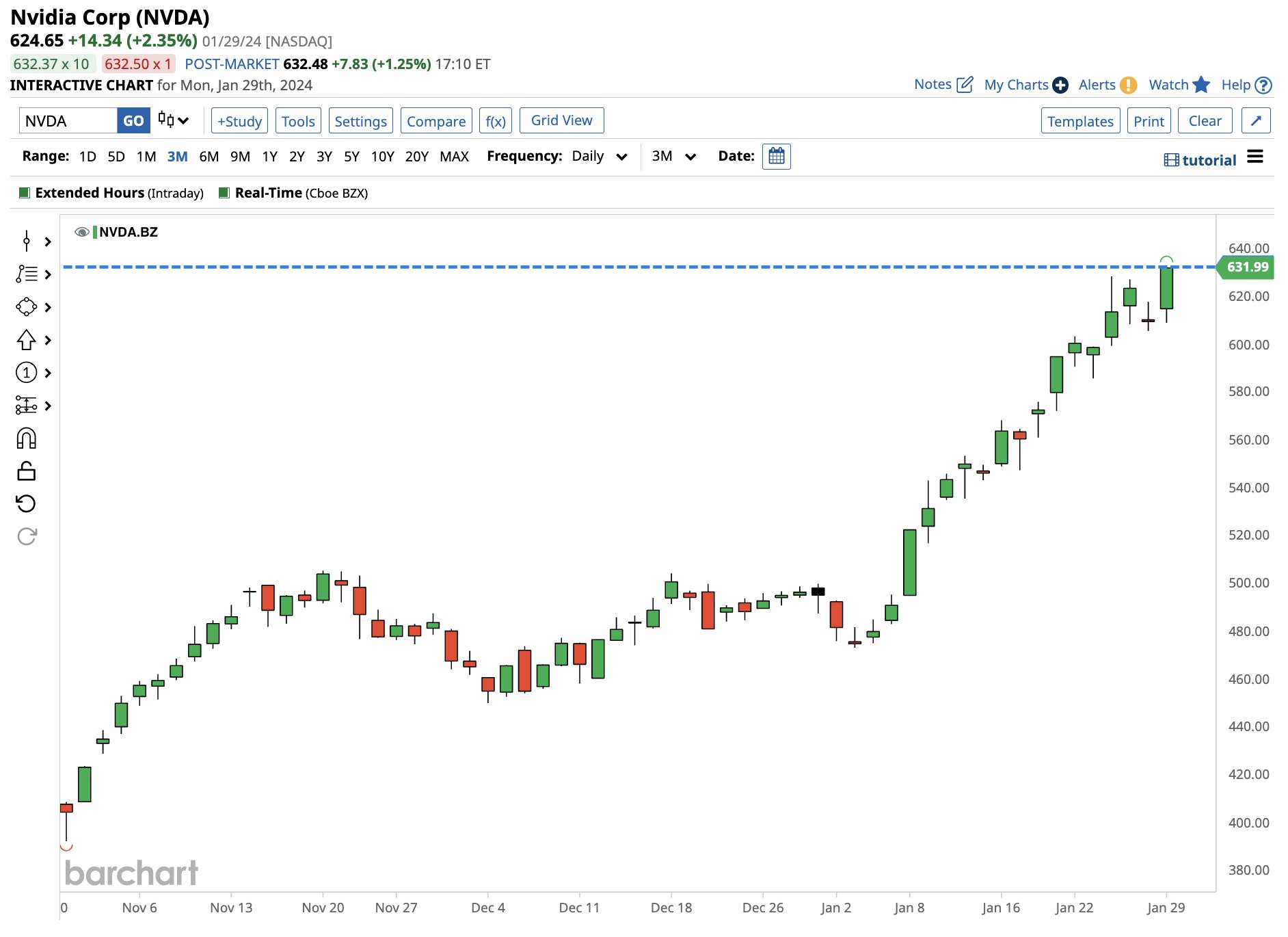Select the 3M range
1288x937 pixels.
[178, 157]
